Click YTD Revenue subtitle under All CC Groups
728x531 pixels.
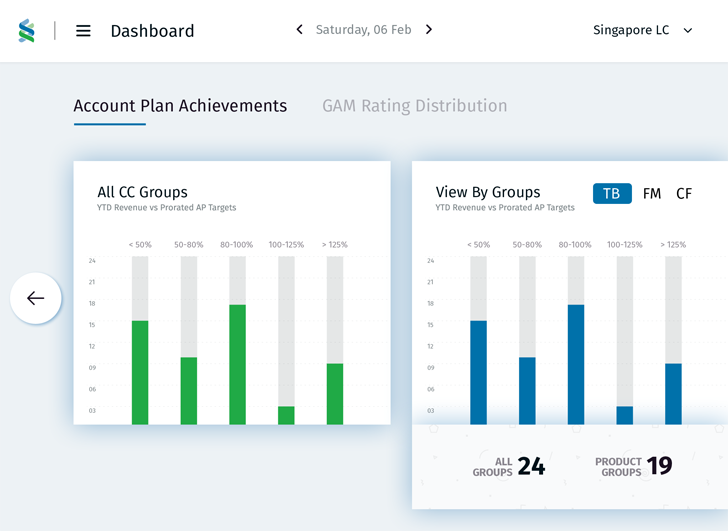coord(167,207)
